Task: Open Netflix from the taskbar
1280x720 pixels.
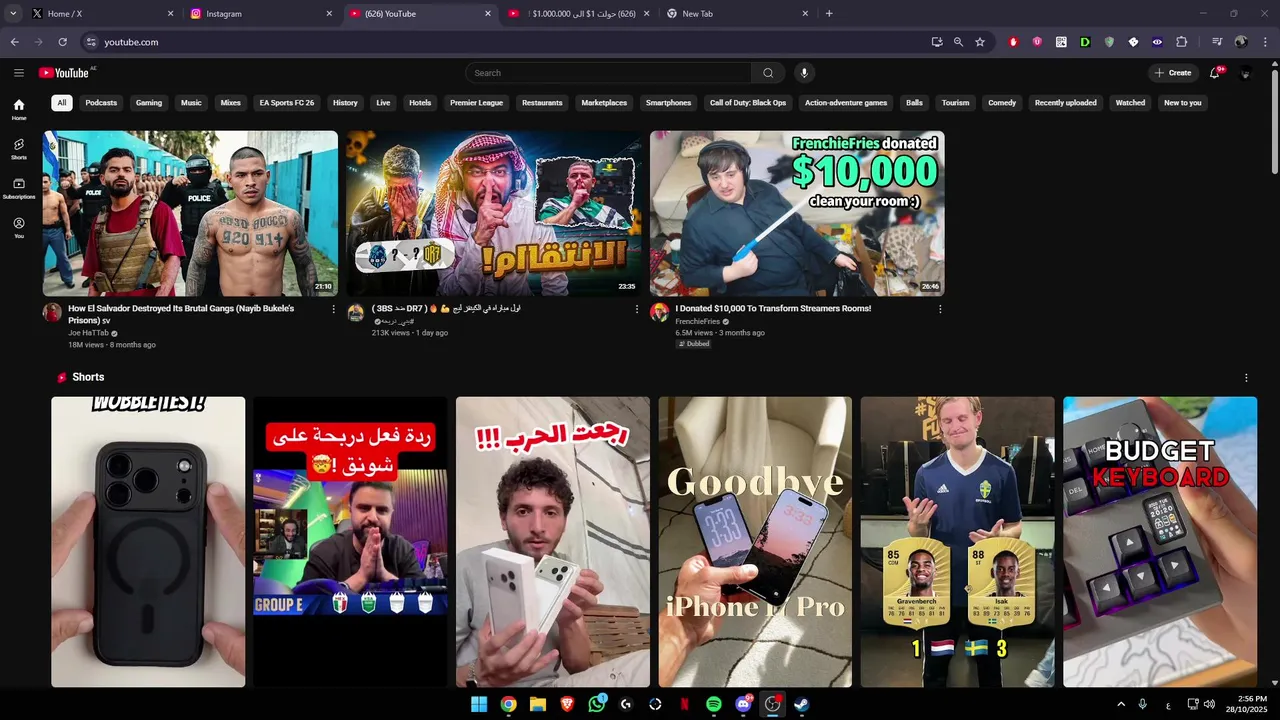Action: pos(684,704)
